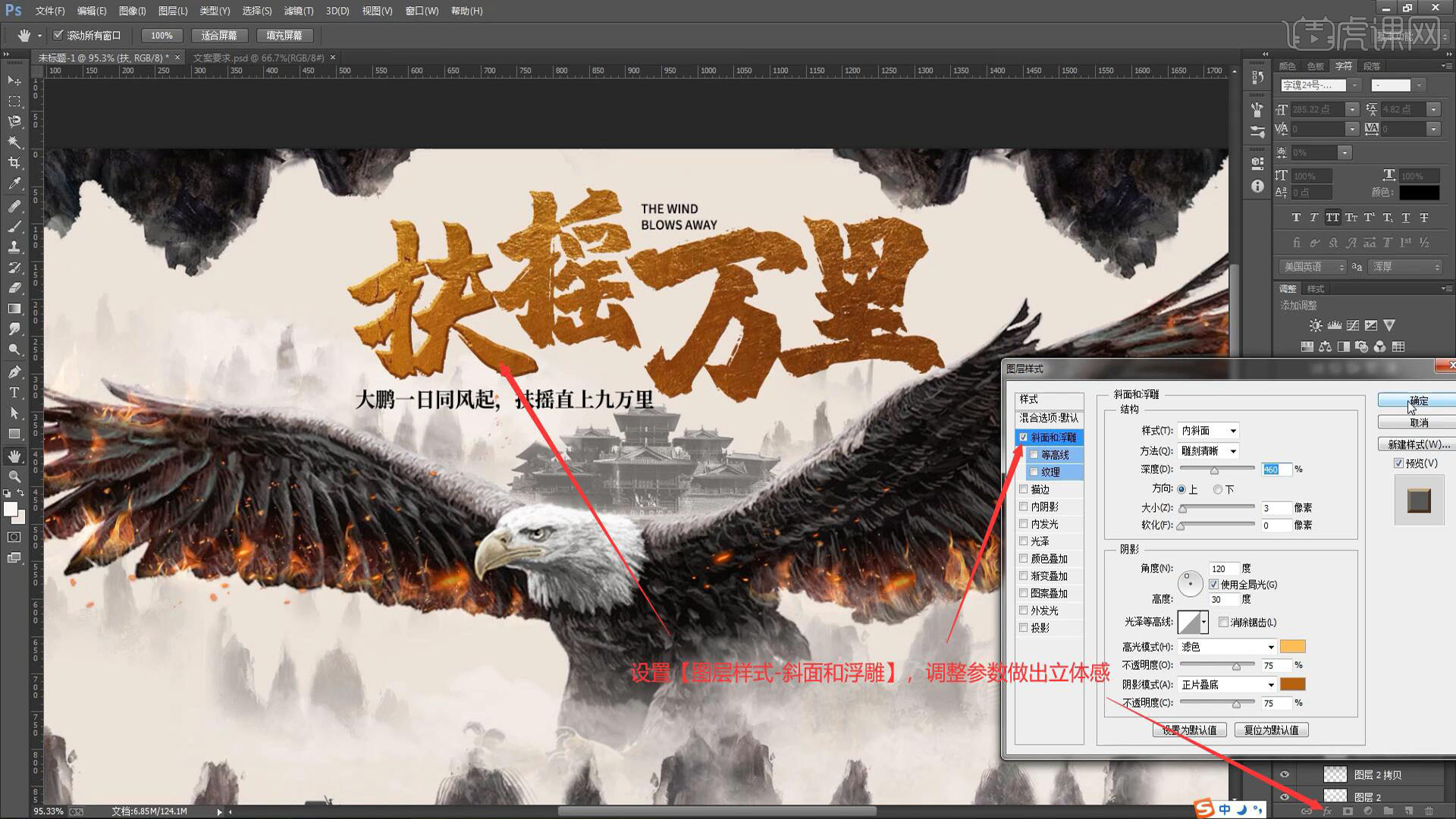Viewport: 1456px width, 819px height.
Task: Select the Crop tool
Action: click(14, 162)
